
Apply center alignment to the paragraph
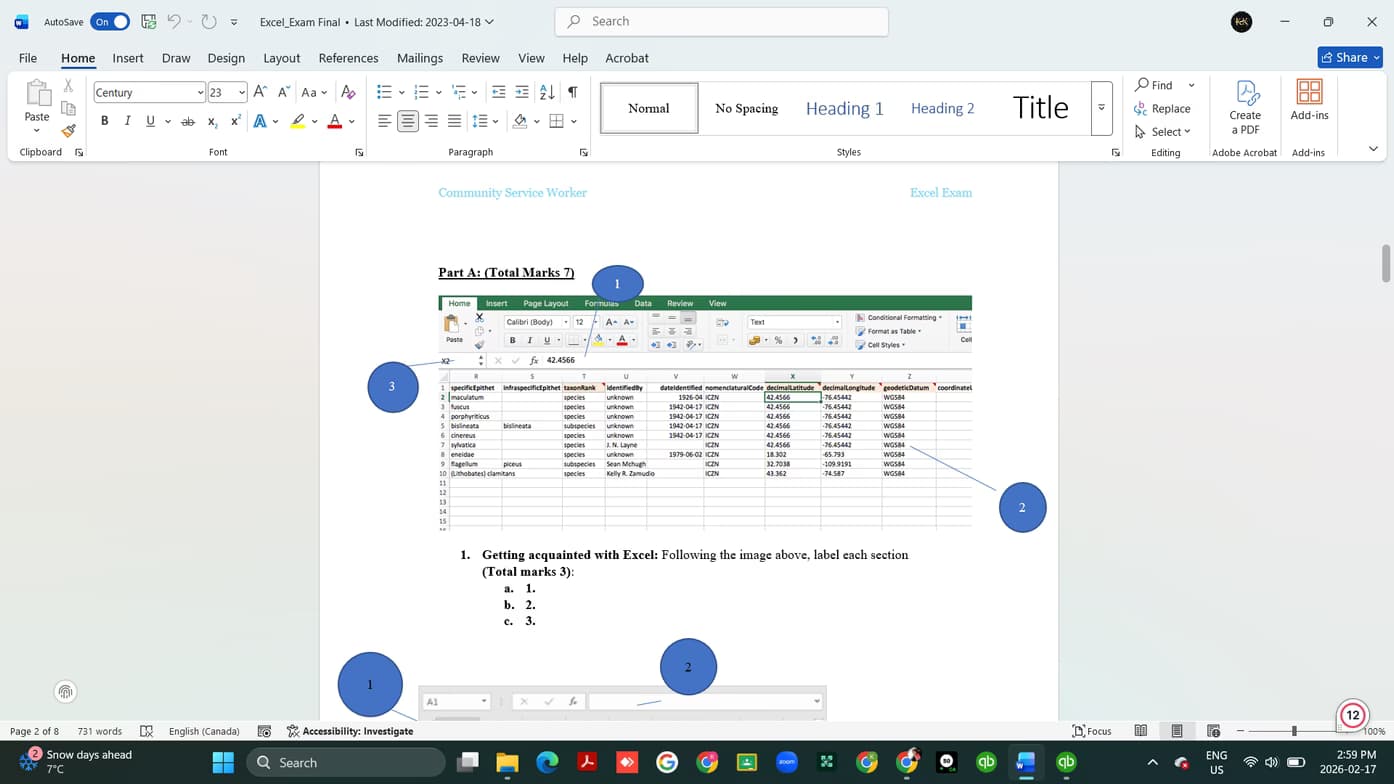(x=407, y=120)
